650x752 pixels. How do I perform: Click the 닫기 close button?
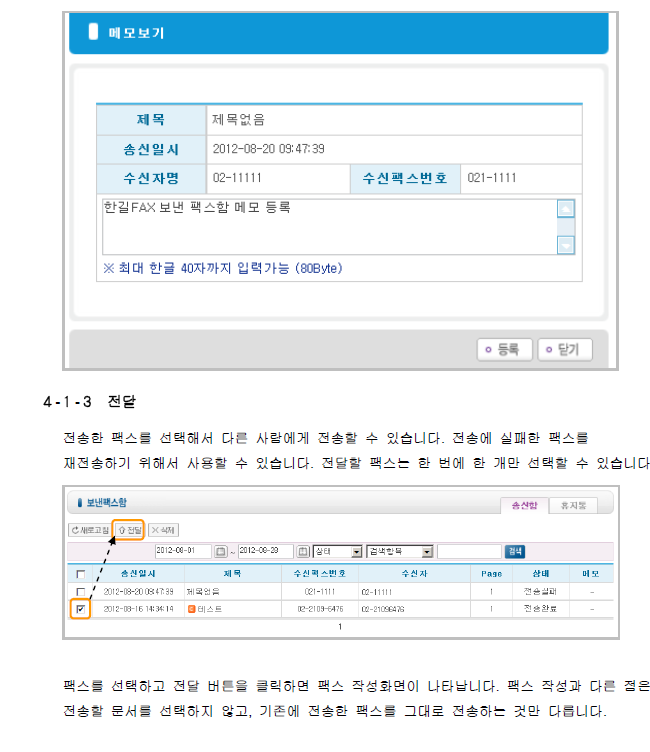[563, 349]
